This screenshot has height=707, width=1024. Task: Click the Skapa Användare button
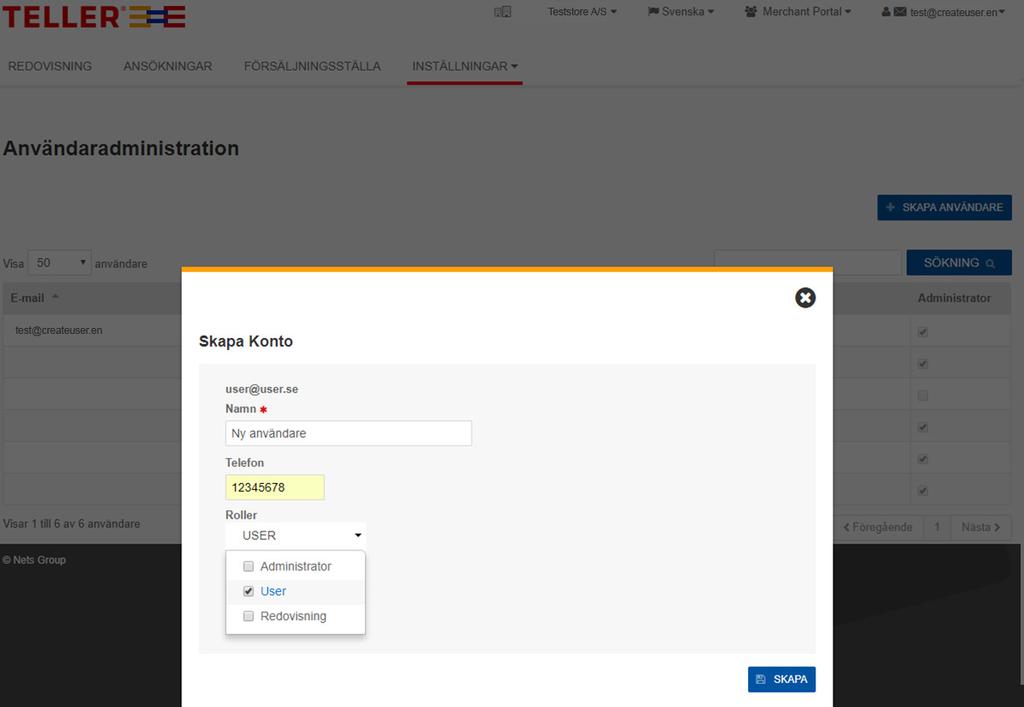tap(944, 207)
